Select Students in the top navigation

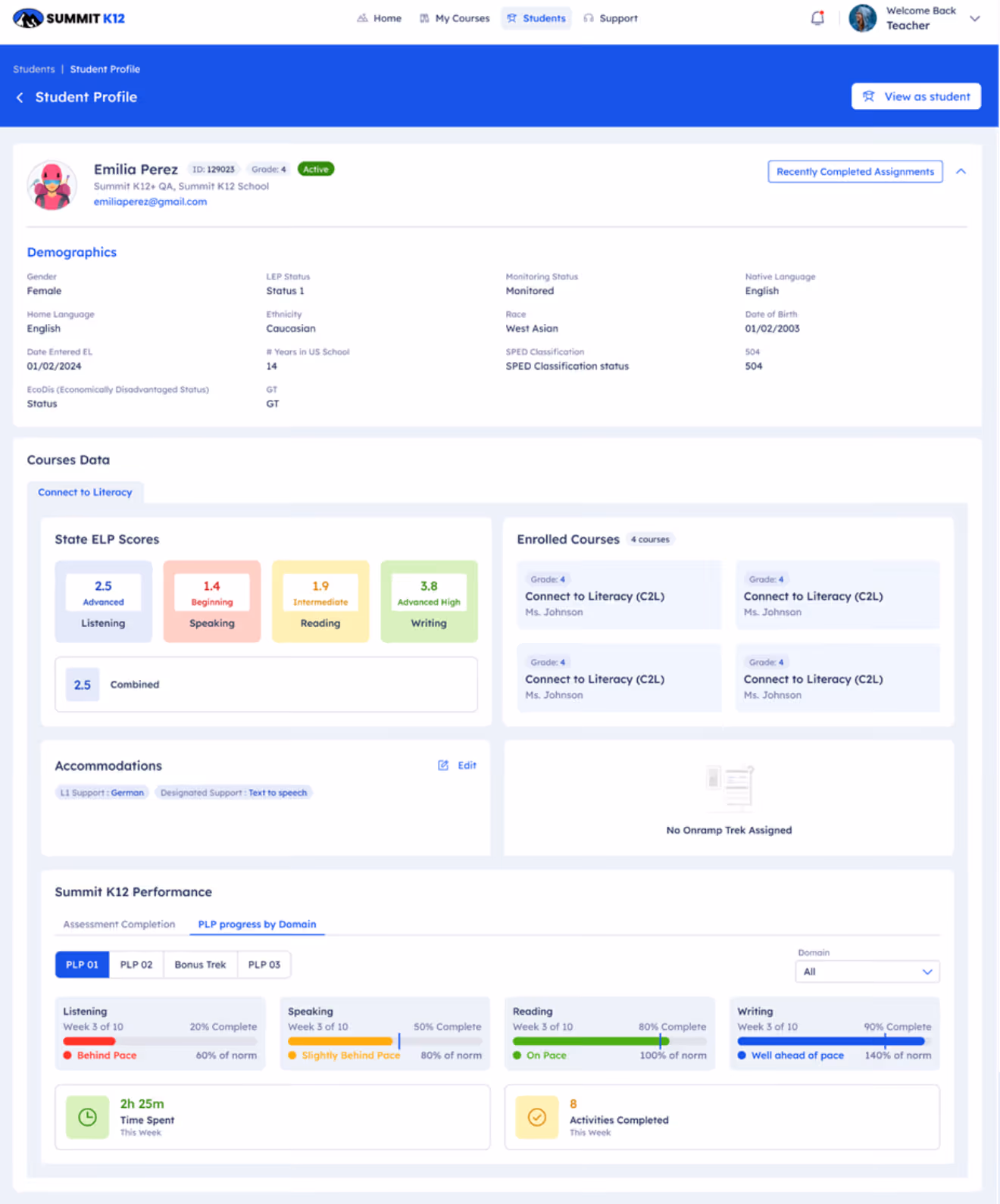coord(536,18)
